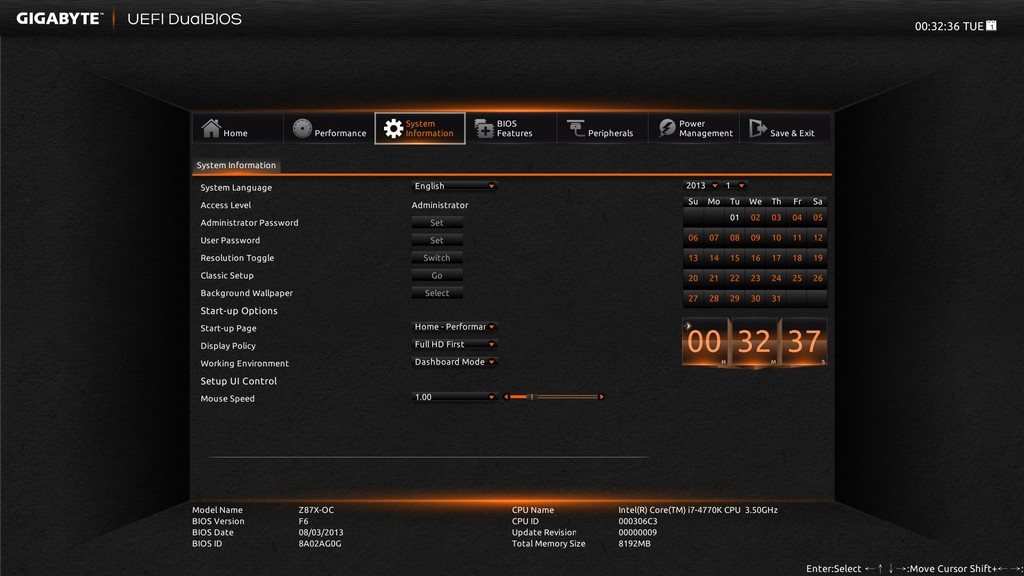The width and height of the screenshot is (1024, 576).
Task: Click the seconds digit 37 on clock
Action: pos(804,342)
